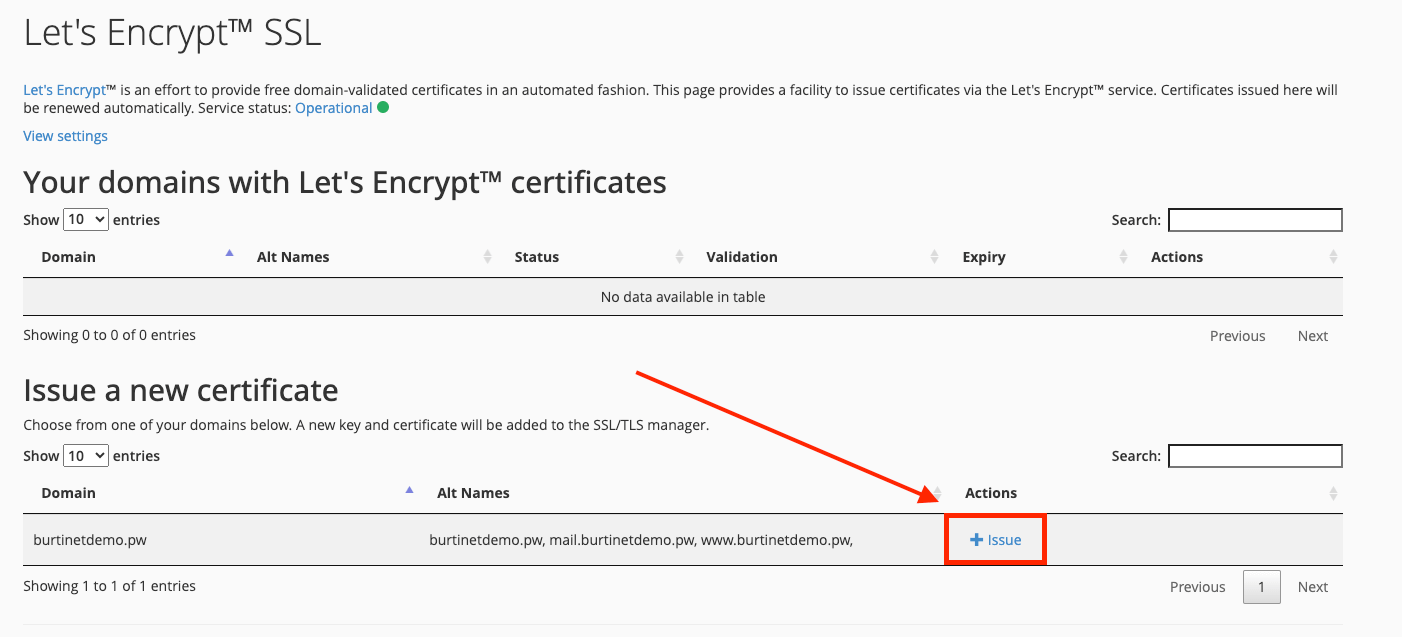Image resolution: width=1402 pixels, height=637 pixels.
Task: Focus the Search field above new certificate table
Action: pyautogui.click(x=1254, y=456)
